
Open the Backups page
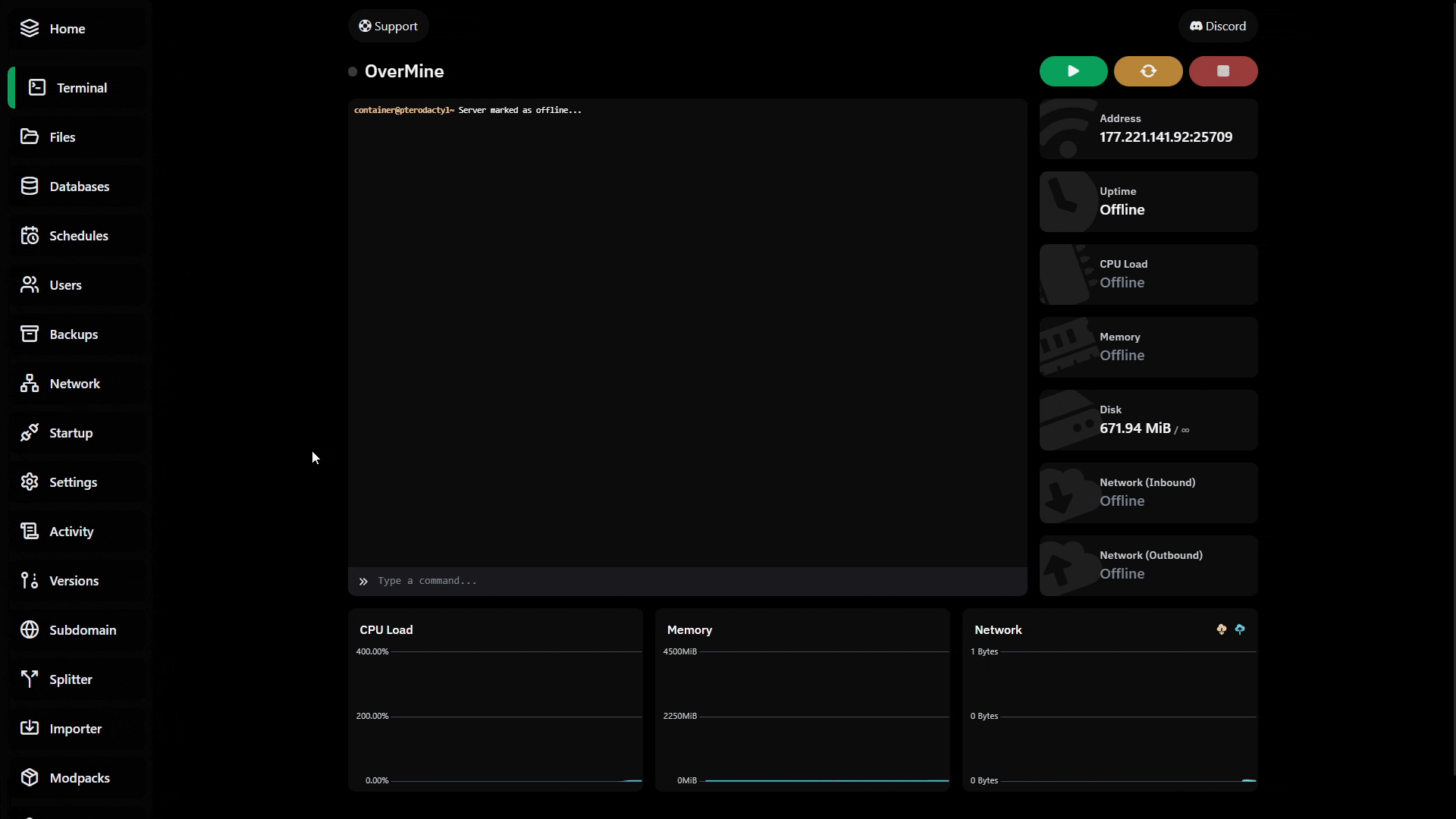tap(73, 334)
